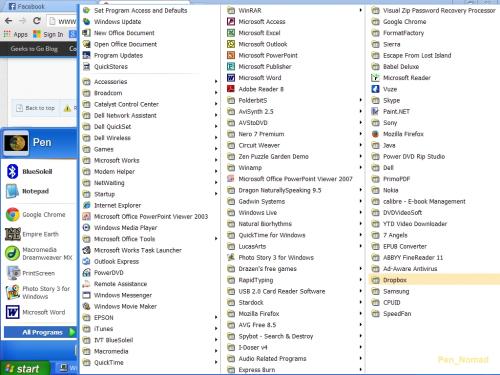Expand Microsoft Office Tools submenu
This screenshot has height=375, width=500.
click(149, 239)
